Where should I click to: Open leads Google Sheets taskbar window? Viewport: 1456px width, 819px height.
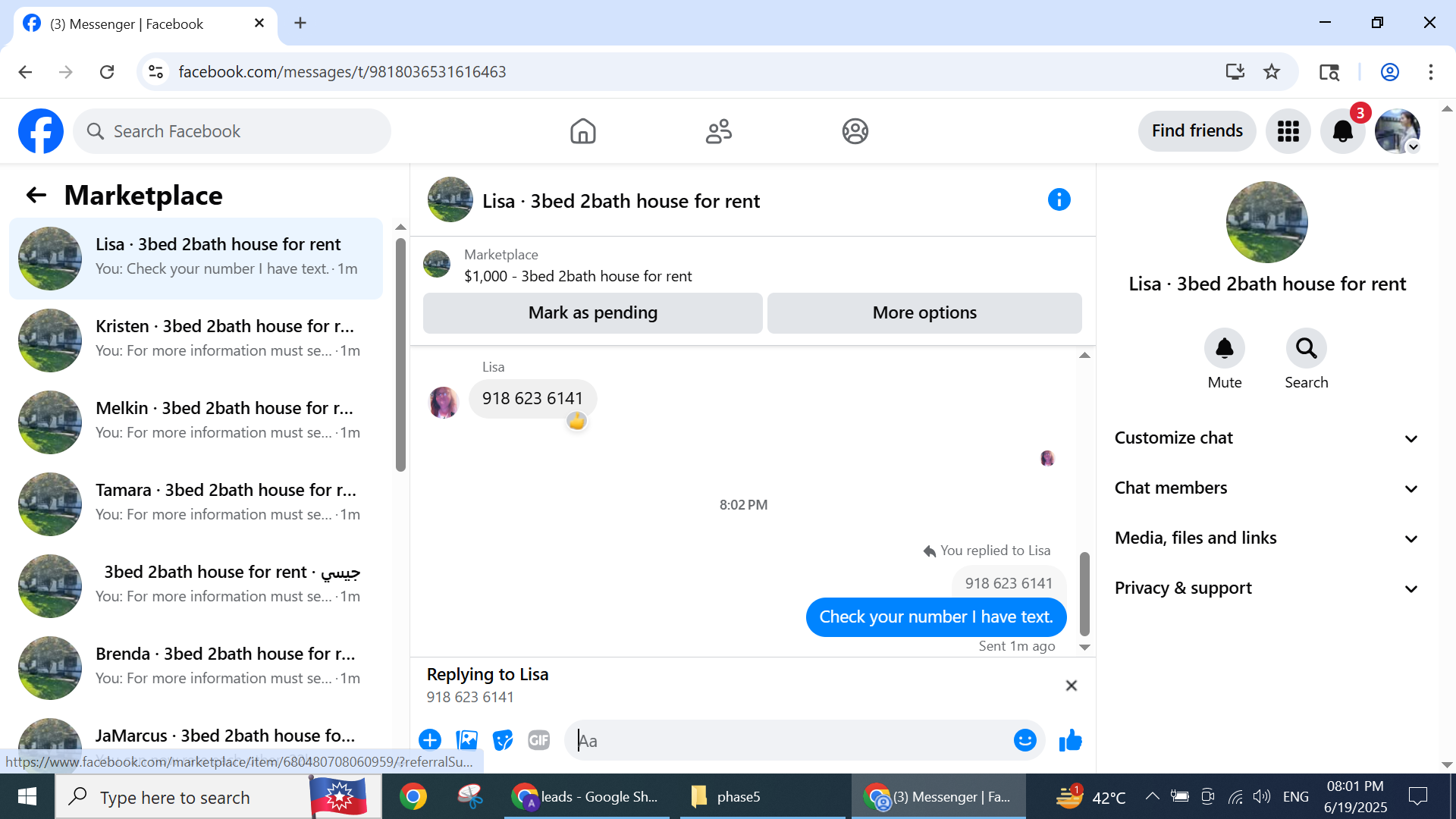[x=587, y=796]
